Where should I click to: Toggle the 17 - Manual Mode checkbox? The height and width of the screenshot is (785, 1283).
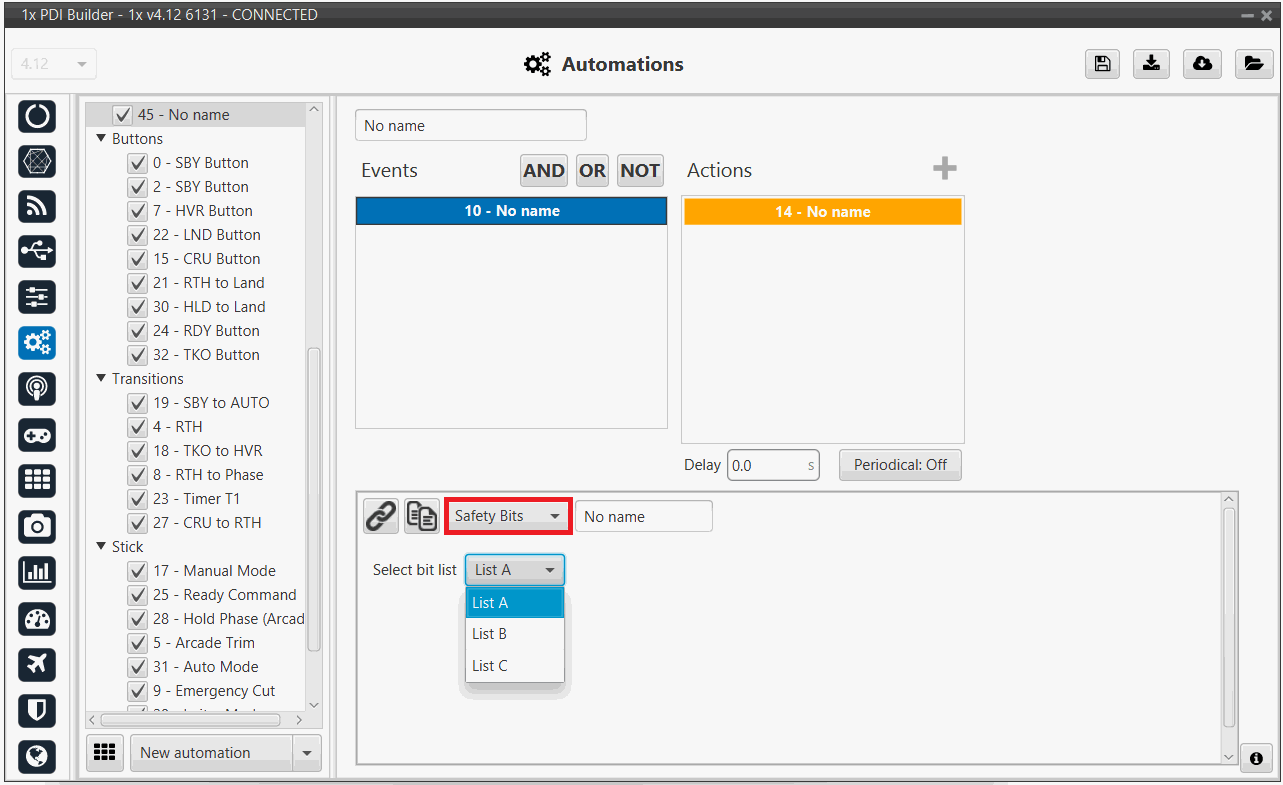(138, 571)
